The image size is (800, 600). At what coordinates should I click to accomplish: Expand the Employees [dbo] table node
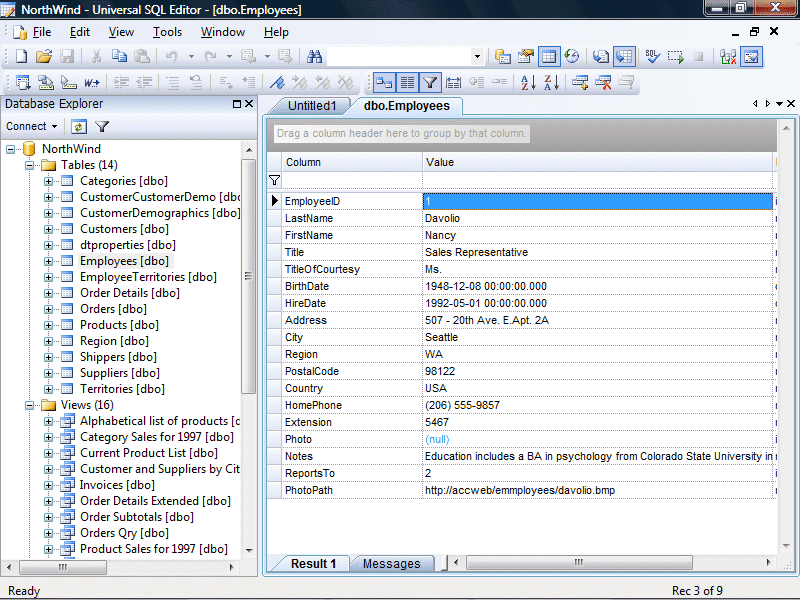48,261
